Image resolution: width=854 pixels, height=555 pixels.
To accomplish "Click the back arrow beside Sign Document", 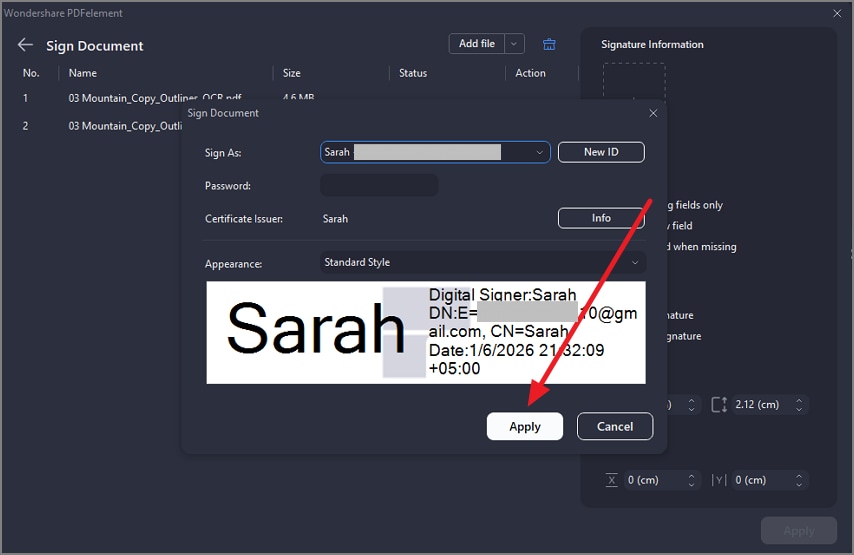I will click(x=25, y=45).
